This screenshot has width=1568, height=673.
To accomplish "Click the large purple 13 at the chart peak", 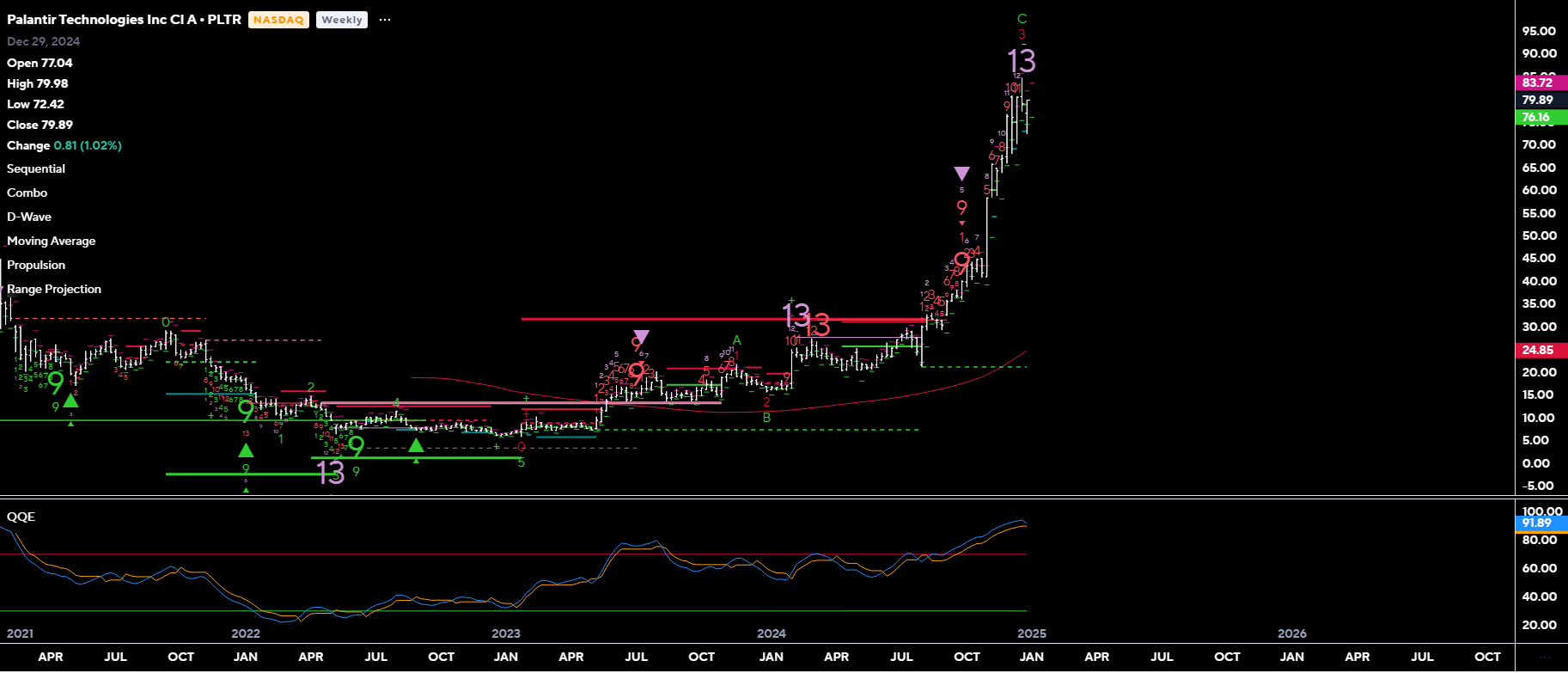I will 1021,61.
